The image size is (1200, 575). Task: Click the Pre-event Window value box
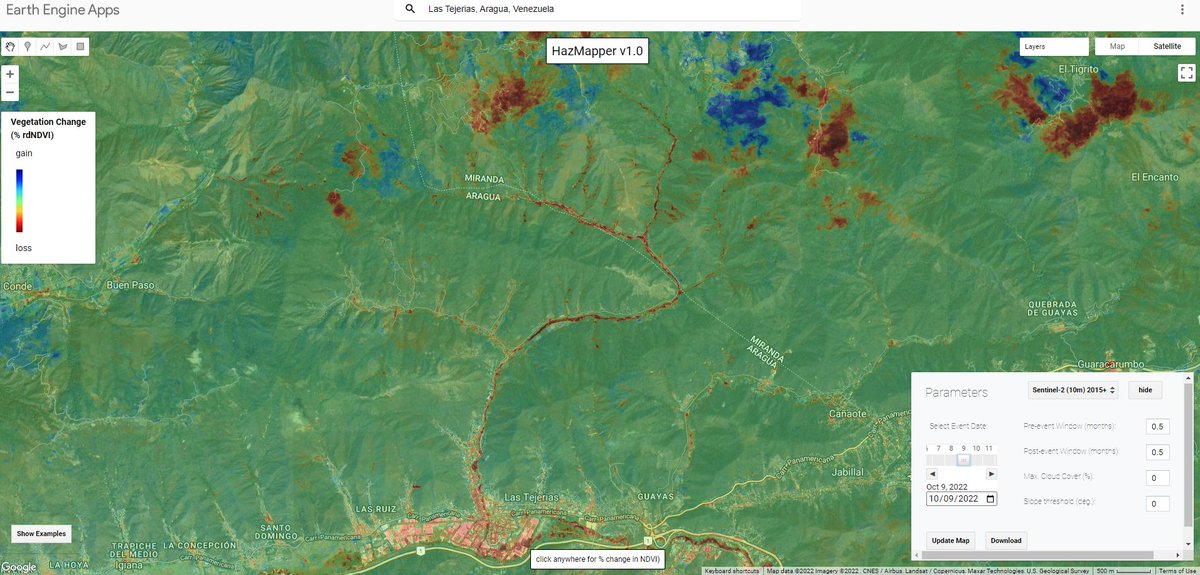tap(1157, 426)
